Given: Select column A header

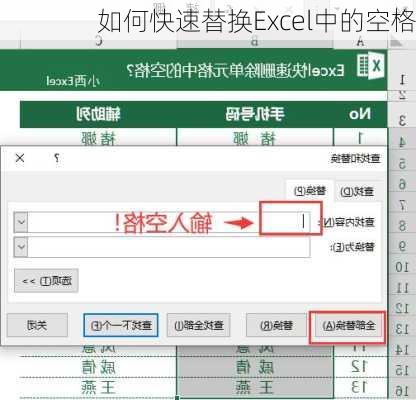Looking at the screenshot, I should (x=361, y=42).
